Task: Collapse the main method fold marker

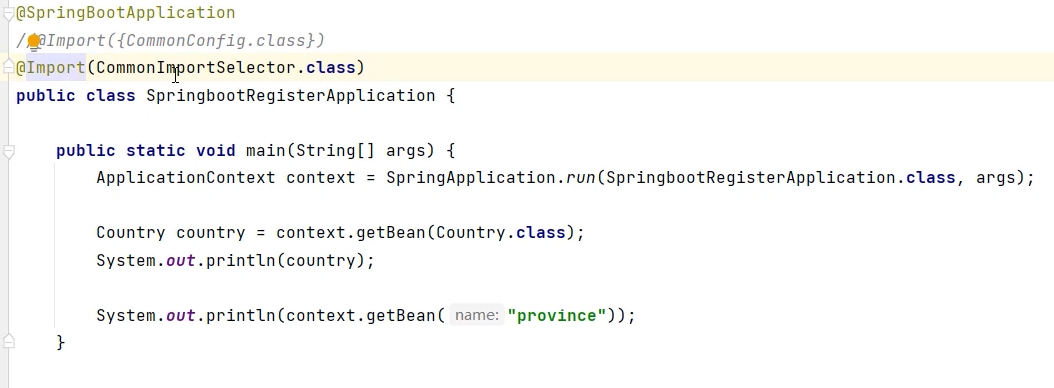Action: pos(8,151)
